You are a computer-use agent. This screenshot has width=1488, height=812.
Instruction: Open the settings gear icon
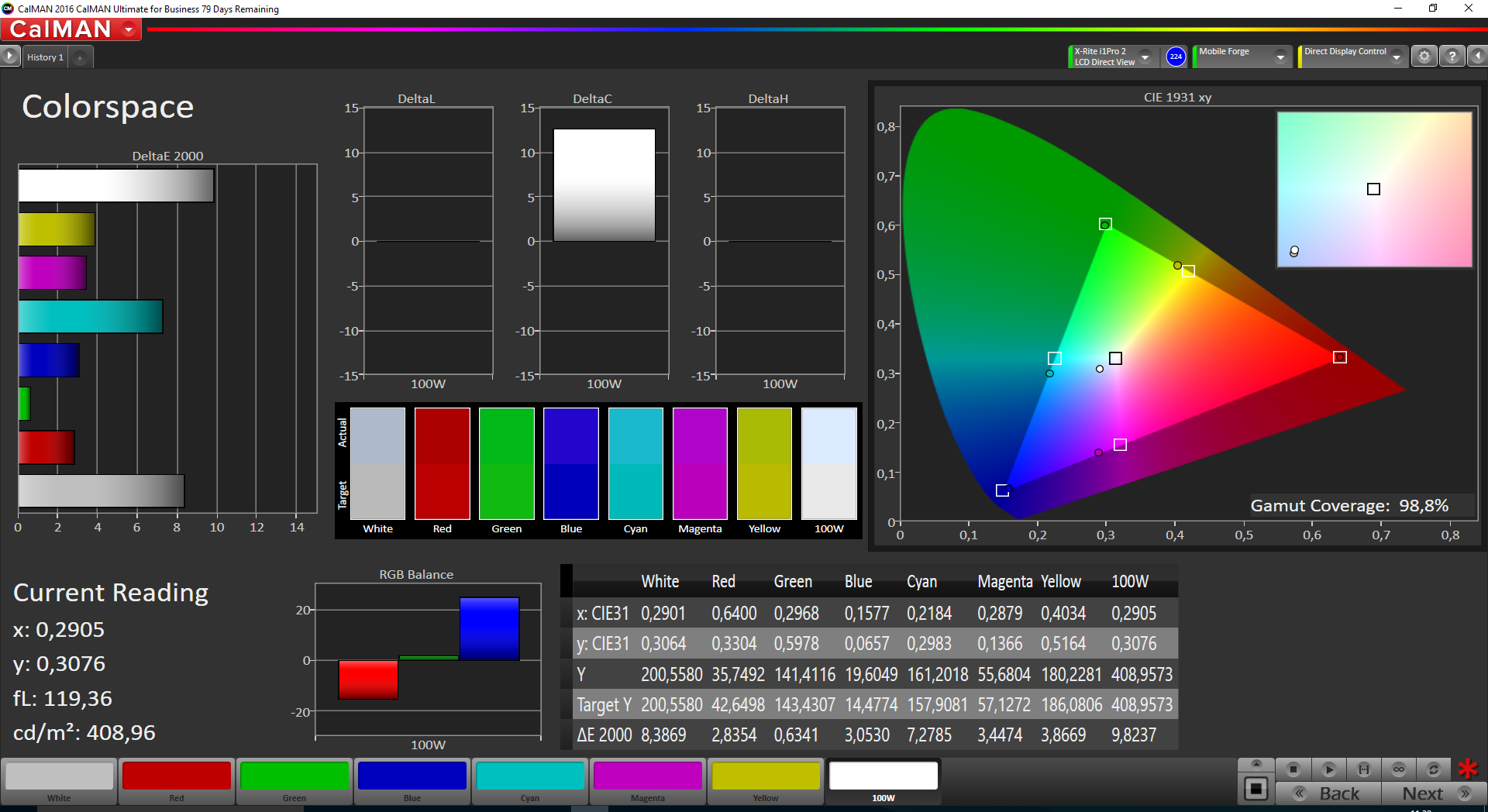1424,57
